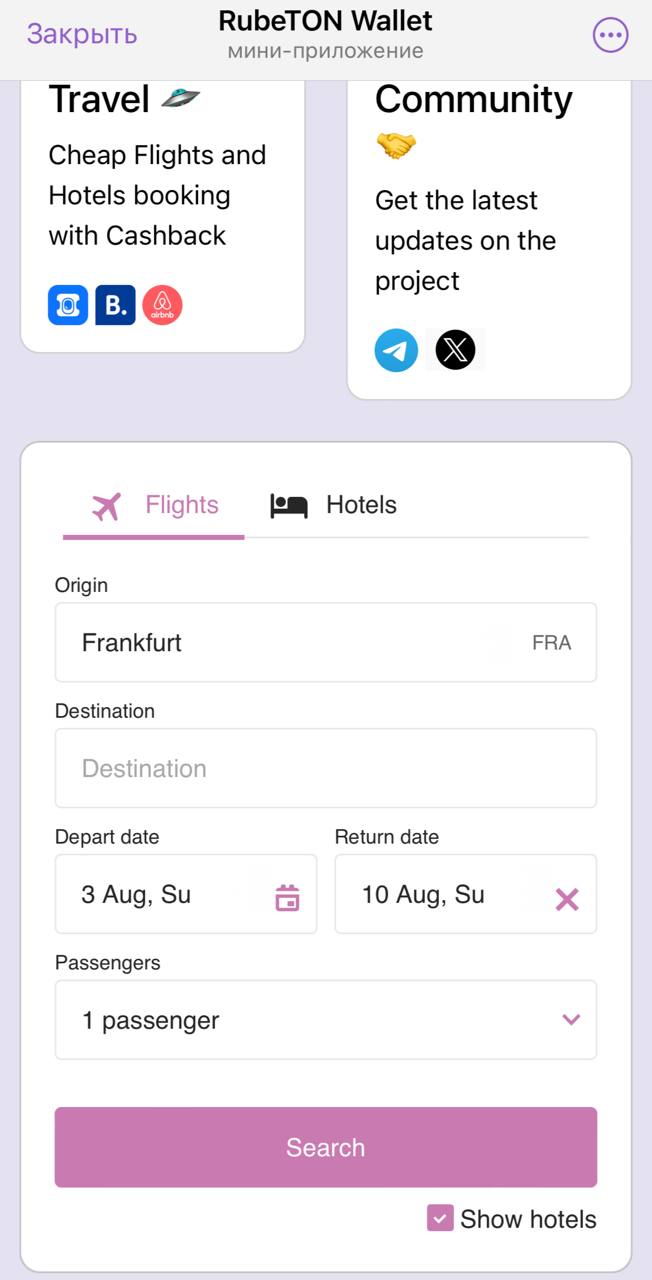Screen dimensions: 652x1280
Task: Open the Telegram icon in Community card
Action: click(x=396, y=350)
